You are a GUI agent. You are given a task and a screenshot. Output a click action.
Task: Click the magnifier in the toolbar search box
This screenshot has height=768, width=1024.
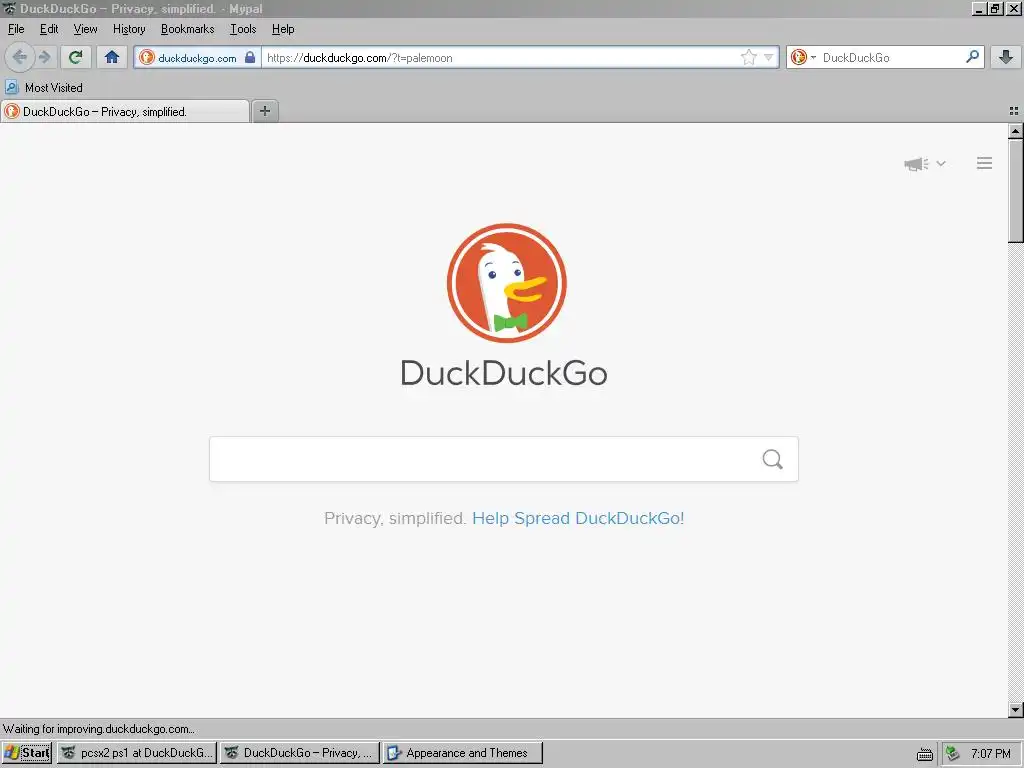tap(972, 57)
